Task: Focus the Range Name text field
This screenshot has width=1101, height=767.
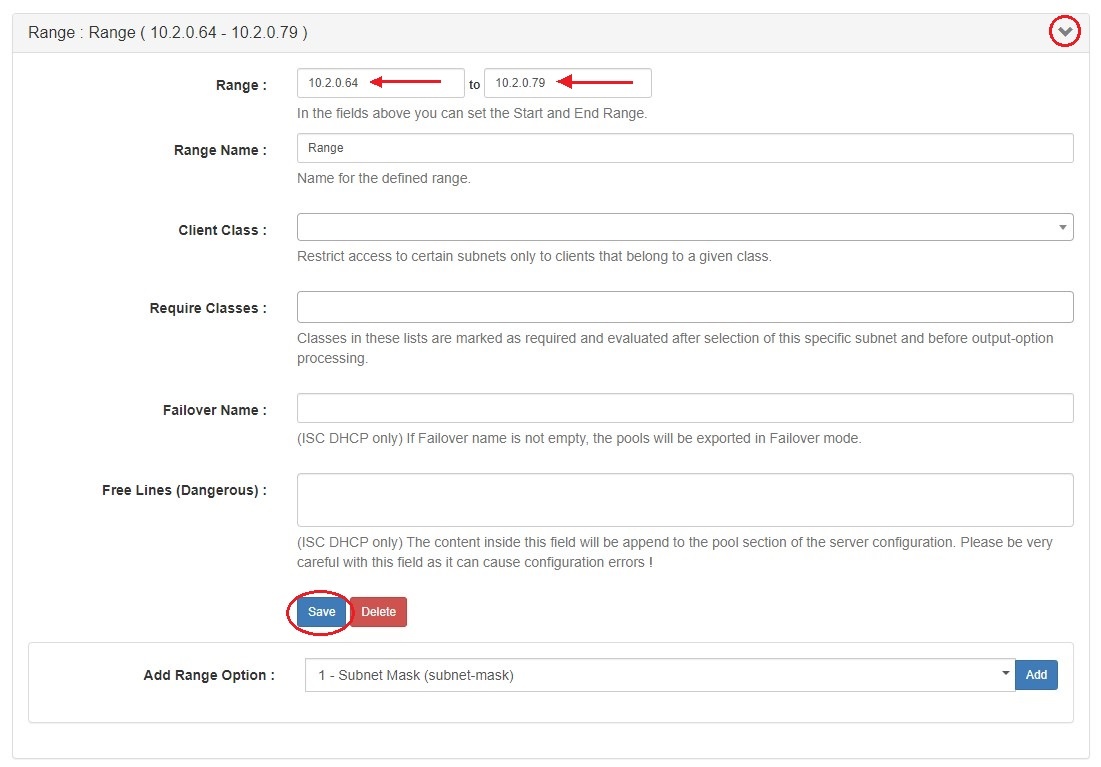Action: pyautogui.click(x=684, y=148)
